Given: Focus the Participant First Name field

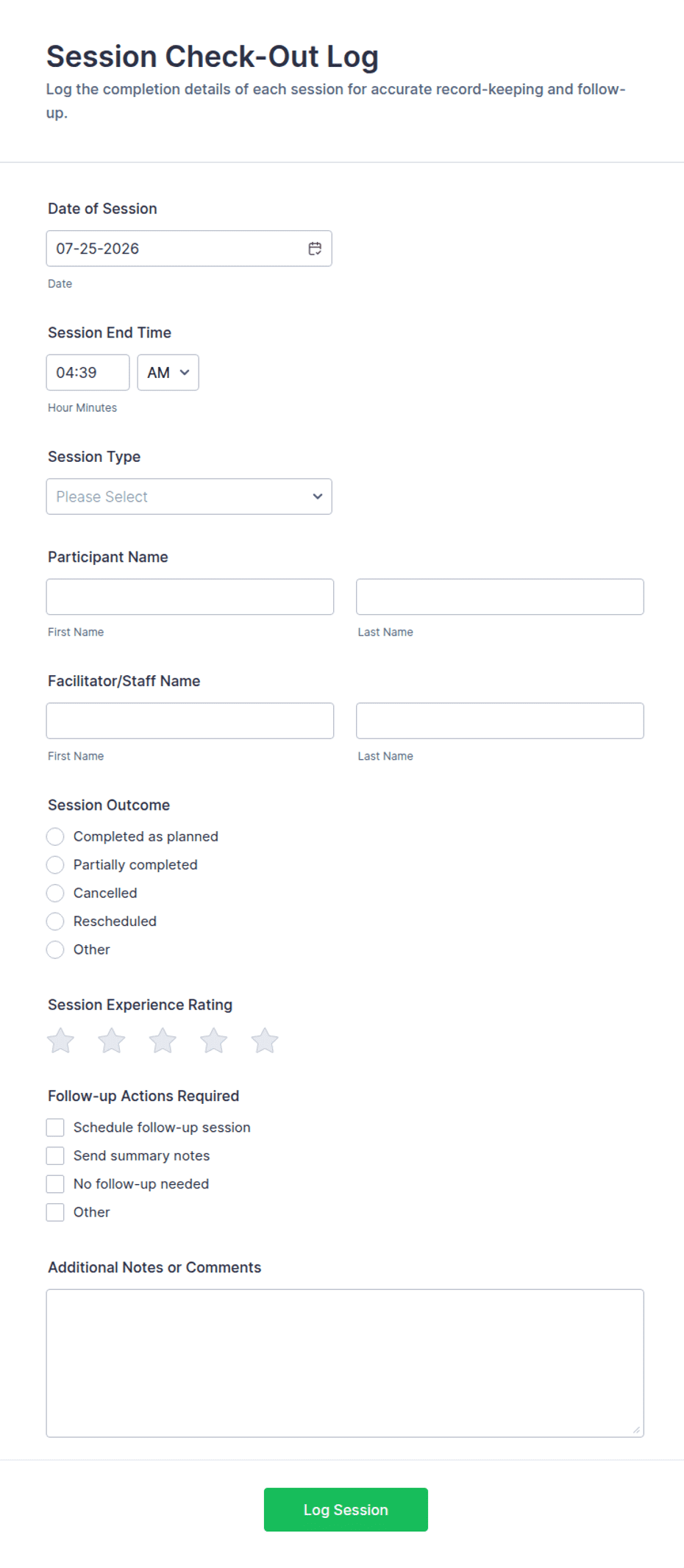Looking at the screenshot, I should [x=190, y=596].
